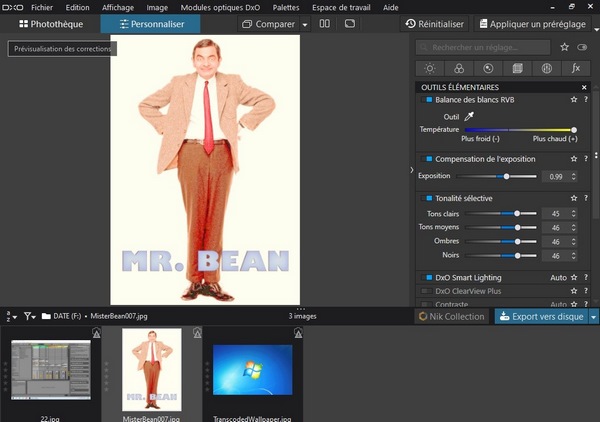
Task: Expand Export vers disque options arrow
Action: pos(593,317)
